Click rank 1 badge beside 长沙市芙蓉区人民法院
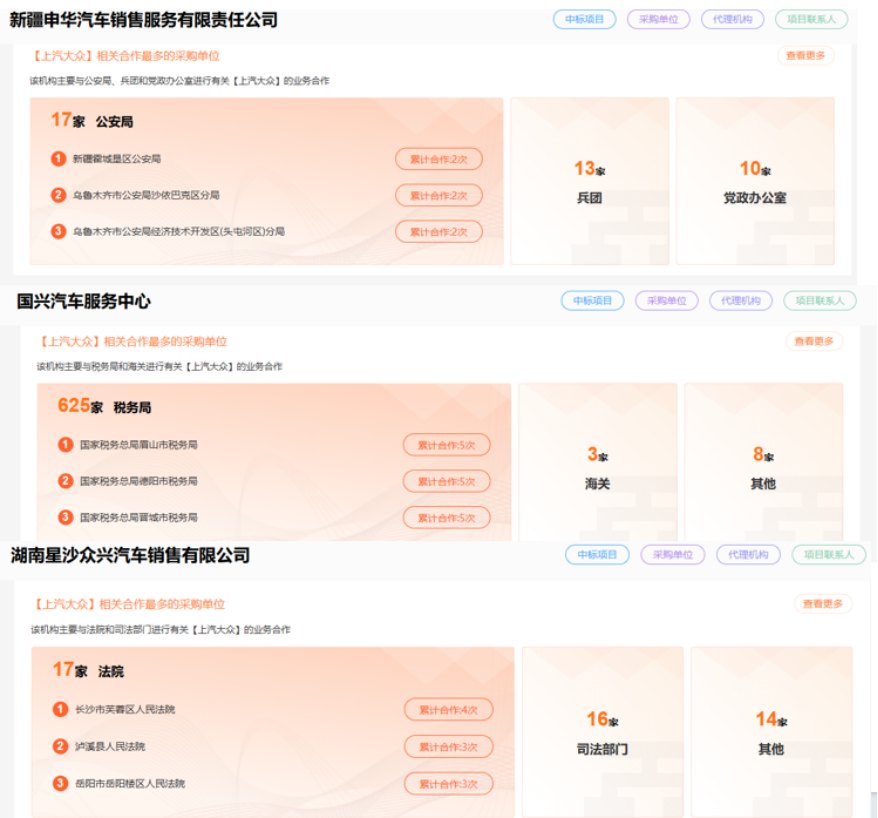The height and width of the screenshot is (818, 878). [60, 709]
